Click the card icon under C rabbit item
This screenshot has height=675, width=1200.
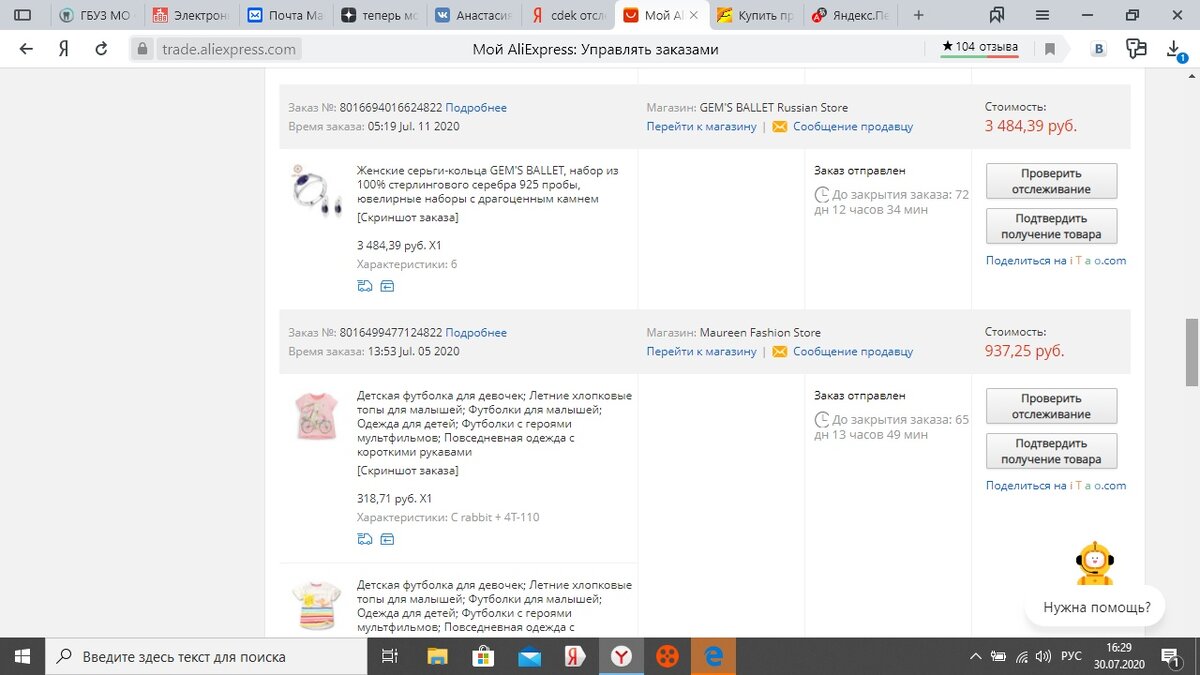[387, 539]
